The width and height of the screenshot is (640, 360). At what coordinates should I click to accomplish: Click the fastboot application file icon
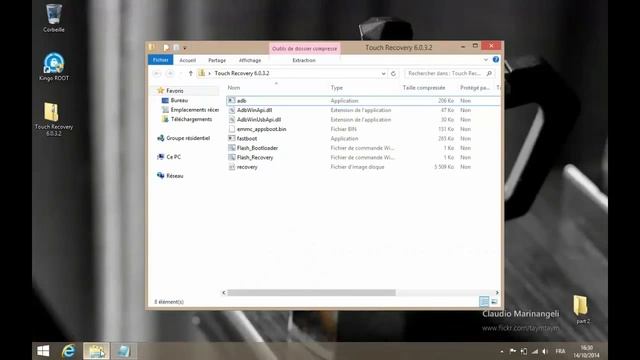(x=231, y=138)
